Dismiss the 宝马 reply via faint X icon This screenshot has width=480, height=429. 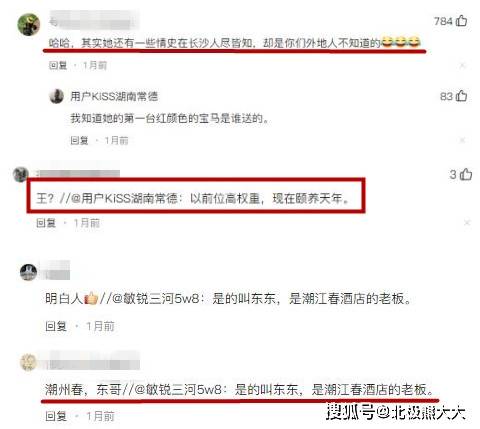pos(462,140)
